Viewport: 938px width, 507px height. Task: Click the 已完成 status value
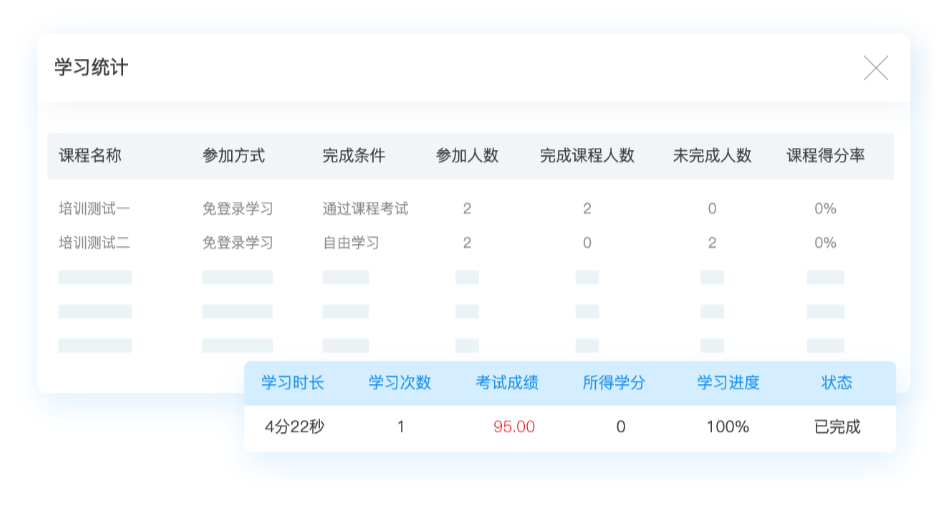[837, 427]
